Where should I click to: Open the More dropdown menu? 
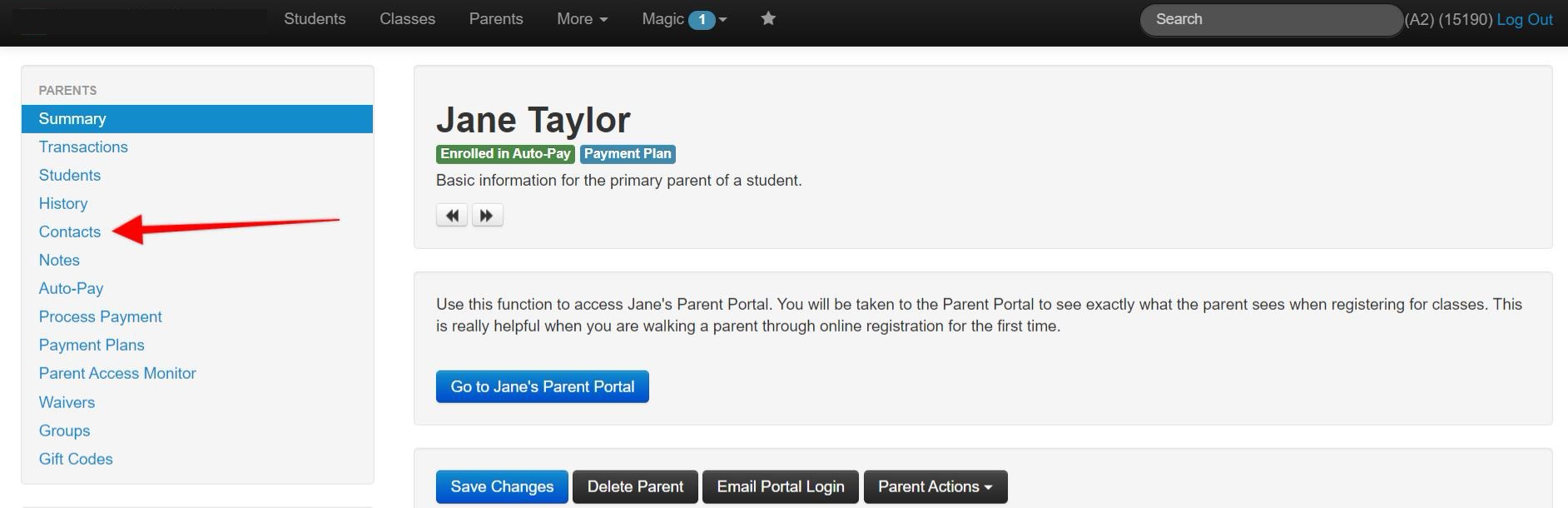[x=582, y=18]
